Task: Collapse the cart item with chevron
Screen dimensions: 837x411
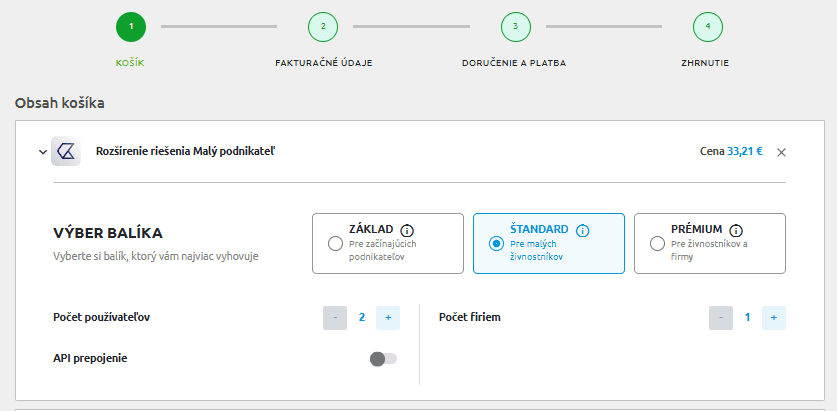Action: click(42, 152)
